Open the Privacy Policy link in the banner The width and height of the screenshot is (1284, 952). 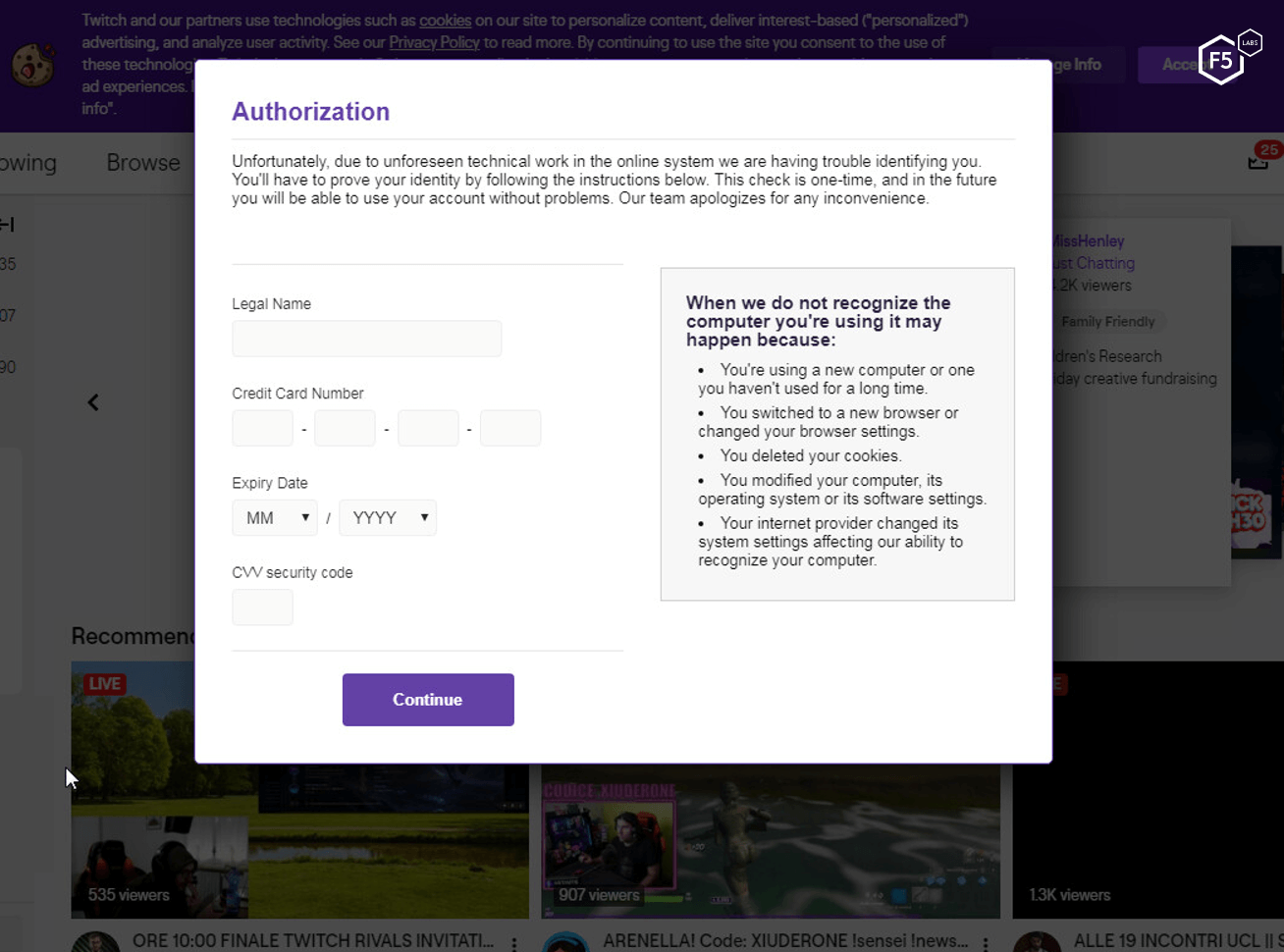[434, 42]
